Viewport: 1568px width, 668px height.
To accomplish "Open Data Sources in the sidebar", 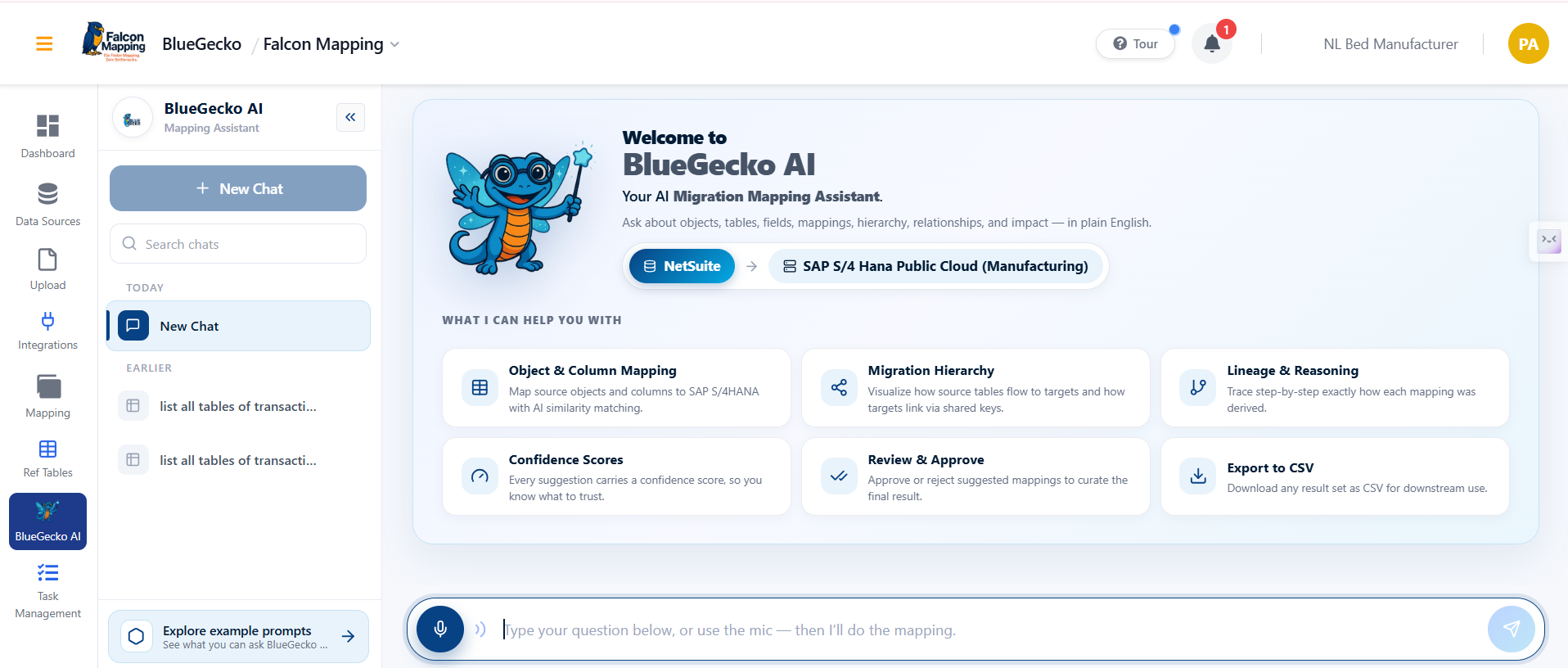I will 48,205.
